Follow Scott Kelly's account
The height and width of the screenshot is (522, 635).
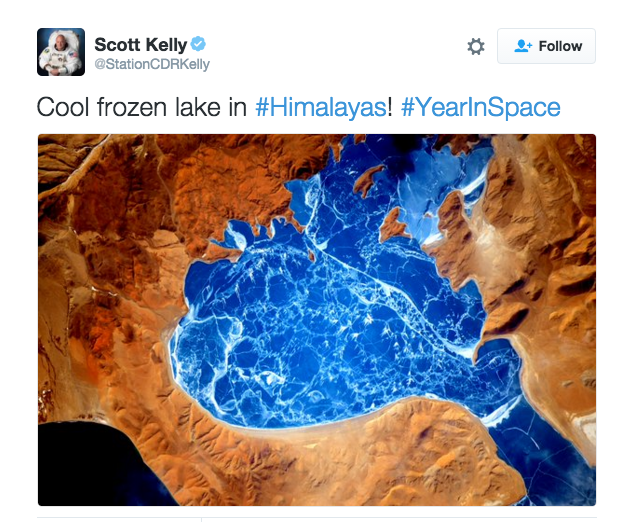click(546, 46)
